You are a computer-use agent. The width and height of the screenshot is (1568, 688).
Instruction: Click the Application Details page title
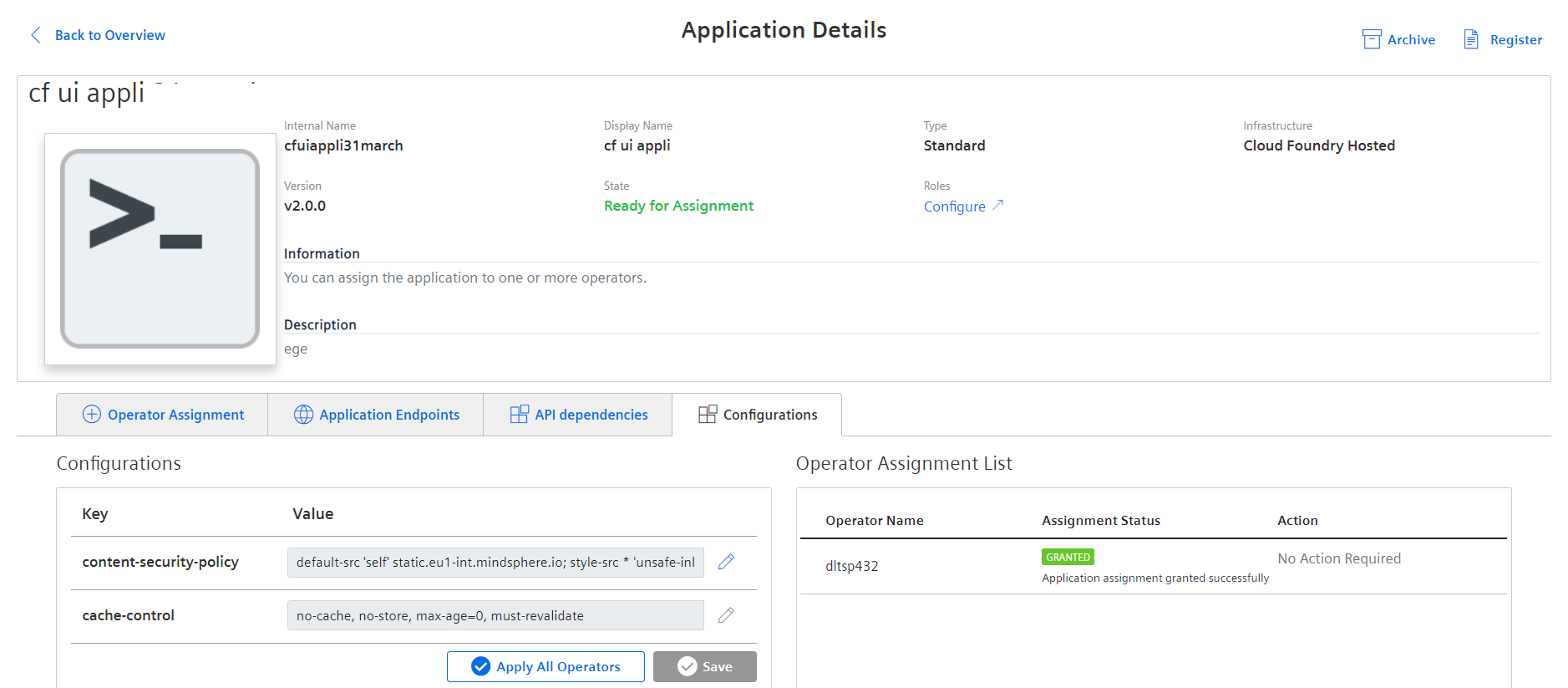pyautogui.click(x=784, y=30)
